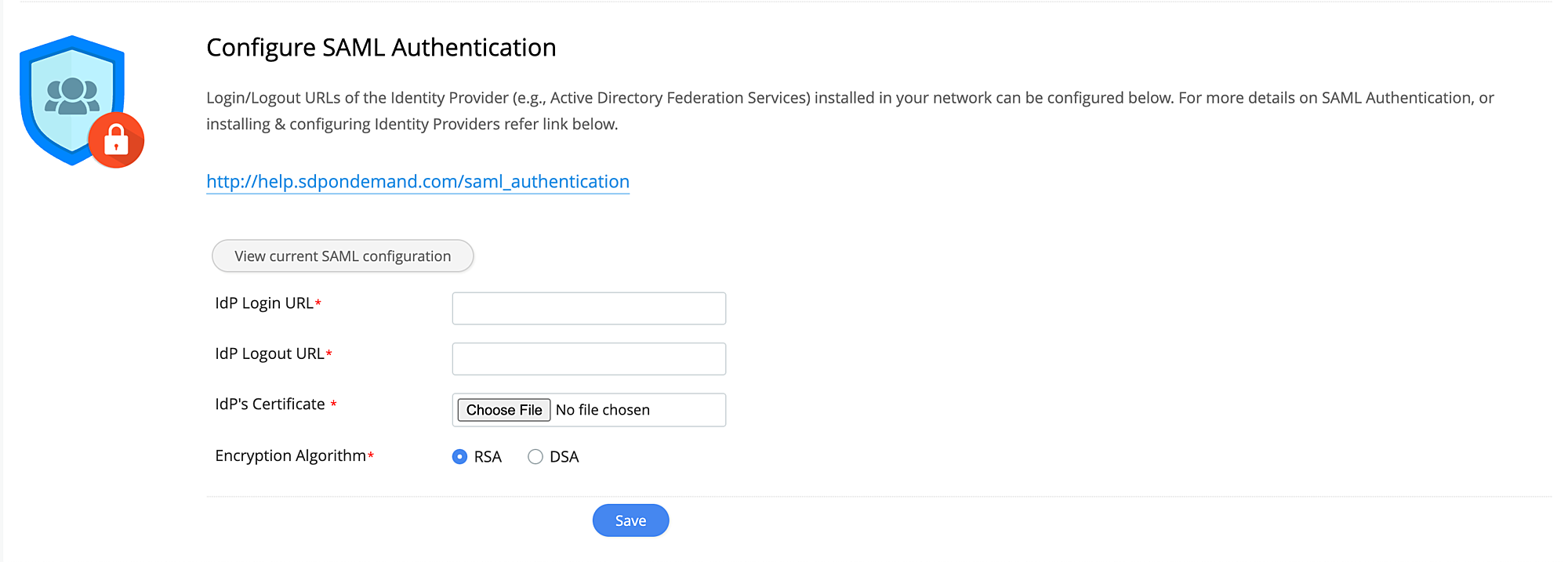Screen dimensions: 1568x562
Task: Click the RSA label text
Action: point(488,457)
